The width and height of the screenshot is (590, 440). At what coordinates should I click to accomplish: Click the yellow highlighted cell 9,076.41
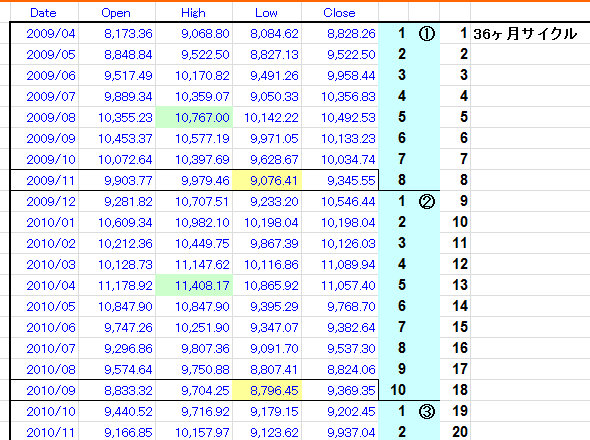[267, 181]
